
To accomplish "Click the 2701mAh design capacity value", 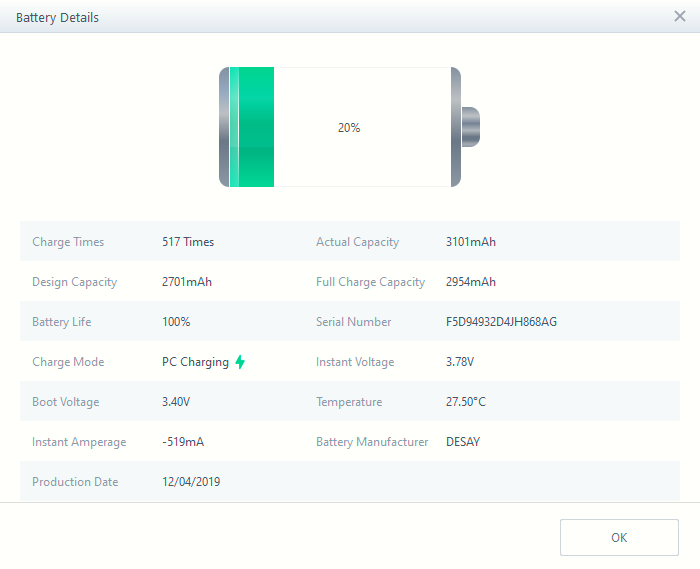I will 187,282.
